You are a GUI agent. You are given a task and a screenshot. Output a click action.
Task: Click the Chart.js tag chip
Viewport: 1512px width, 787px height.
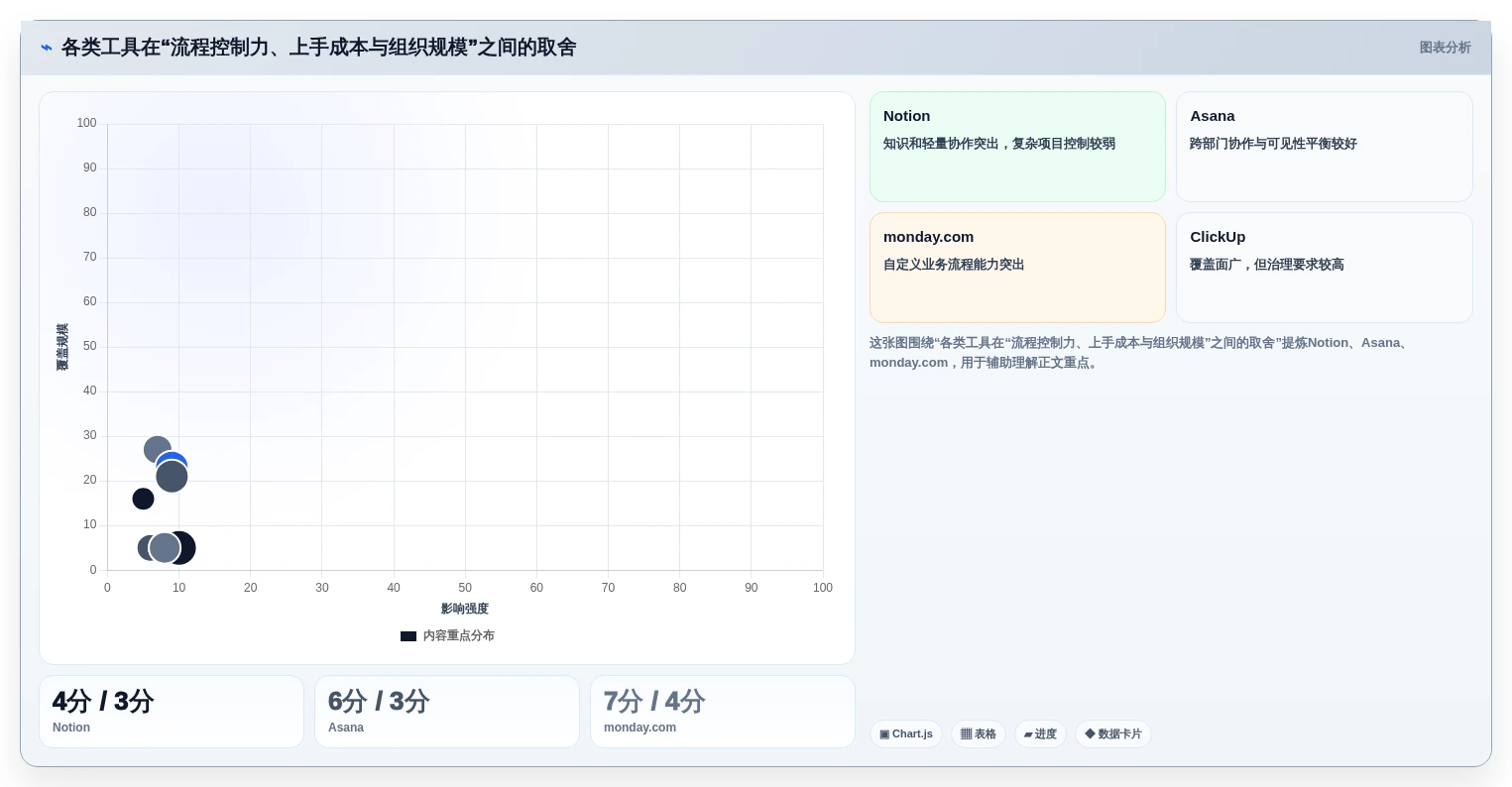(906, 734)
